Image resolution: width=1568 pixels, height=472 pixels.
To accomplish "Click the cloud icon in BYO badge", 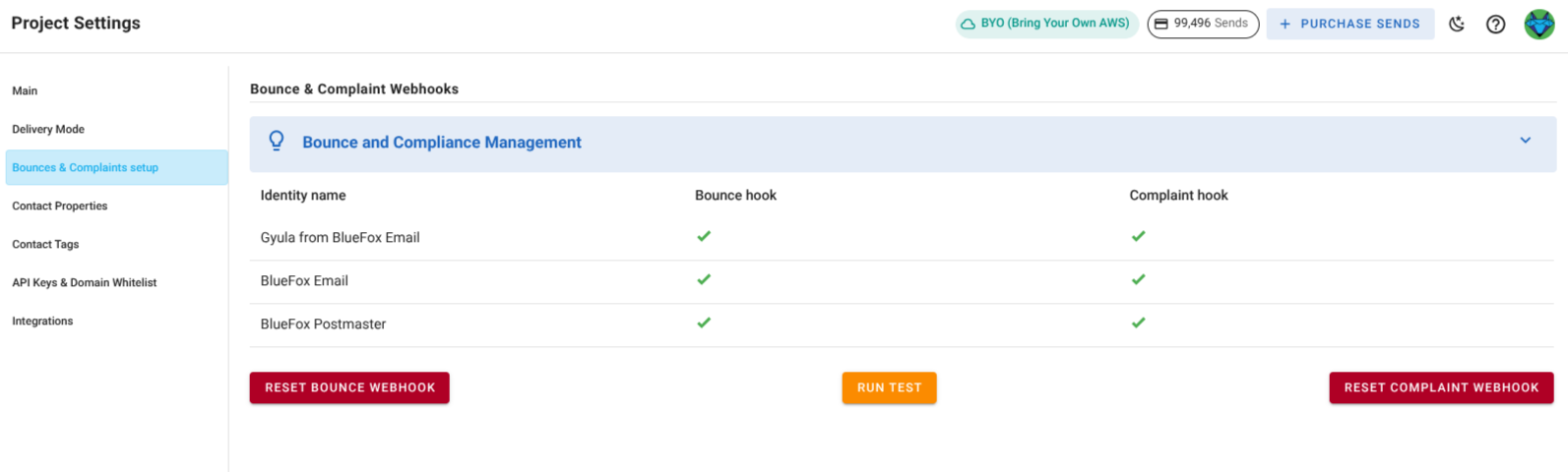I will coord(969,24).
